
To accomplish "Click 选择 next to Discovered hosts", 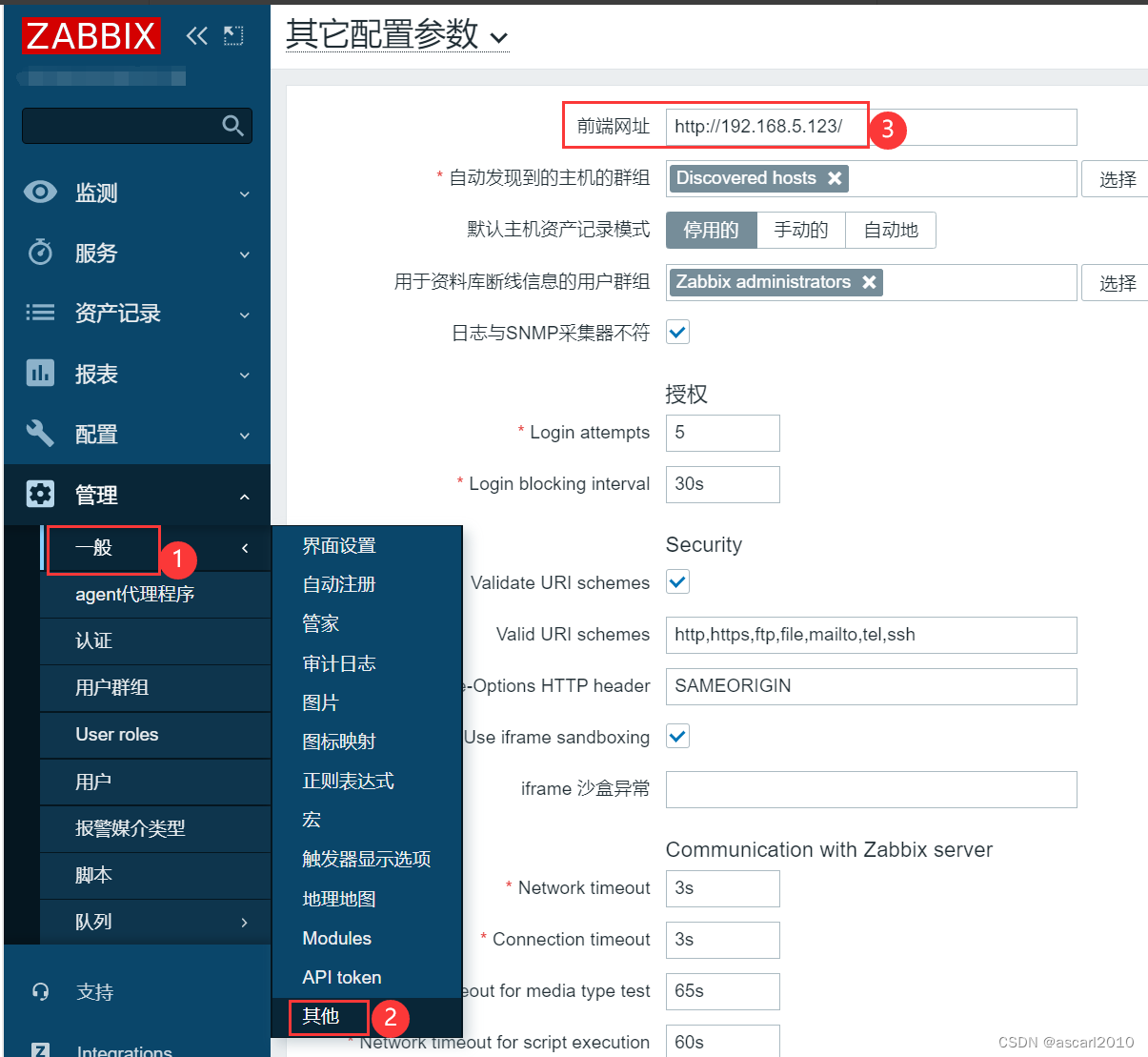I will (1117, 178).
